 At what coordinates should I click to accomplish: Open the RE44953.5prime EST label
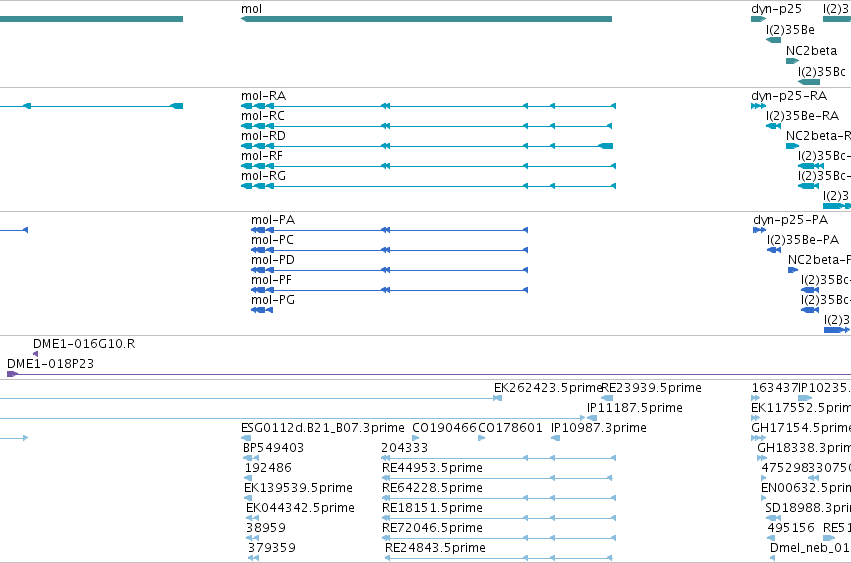tap(433, 467)
